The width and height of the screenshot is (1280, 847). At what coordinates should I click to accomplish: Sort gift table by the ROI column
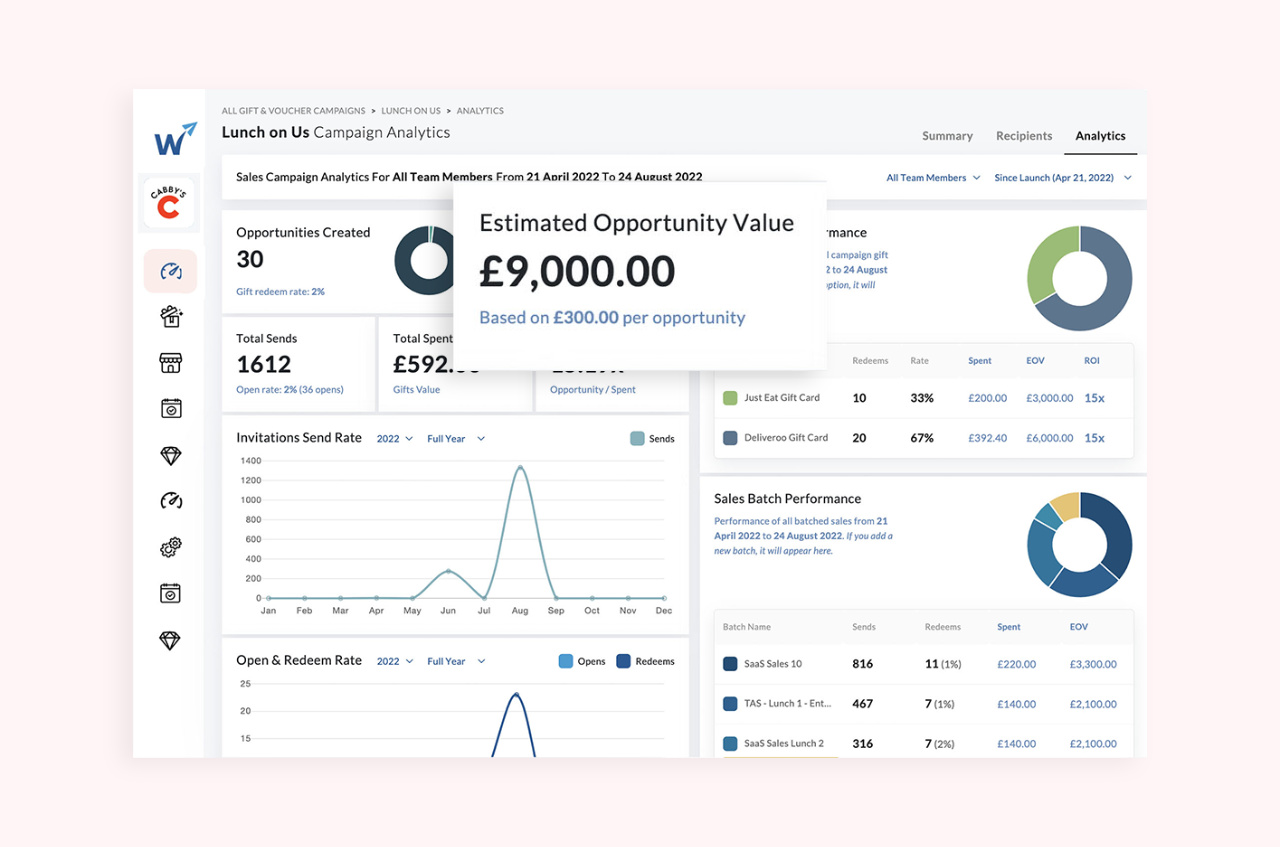(x=1092, y=360)
